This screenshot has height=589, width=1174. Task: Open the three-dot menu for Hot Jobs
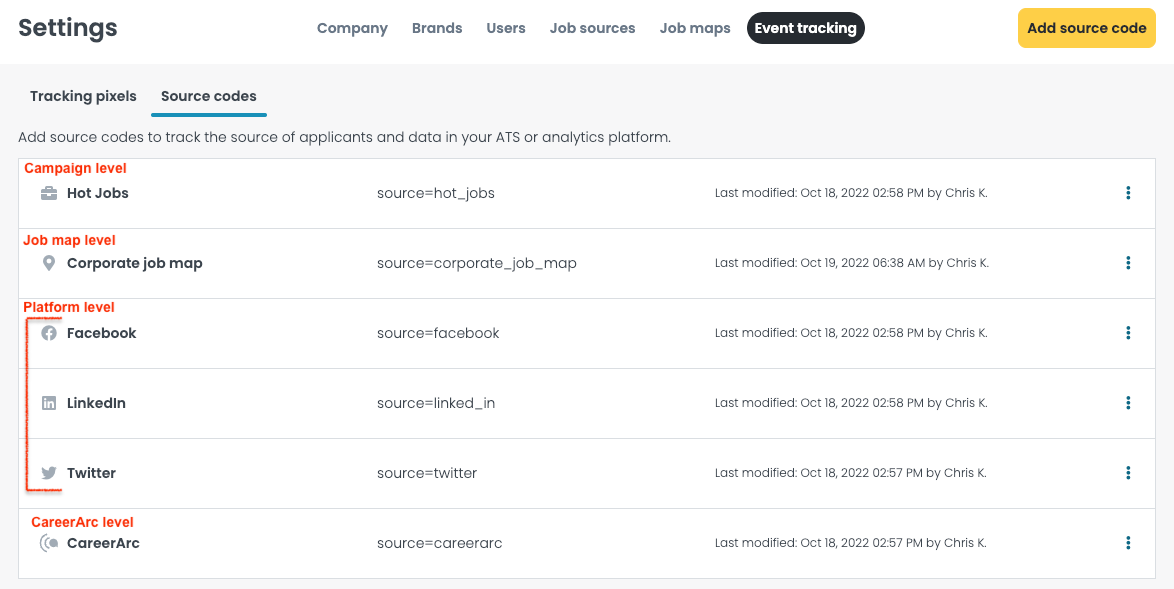tap(1128, 193)
